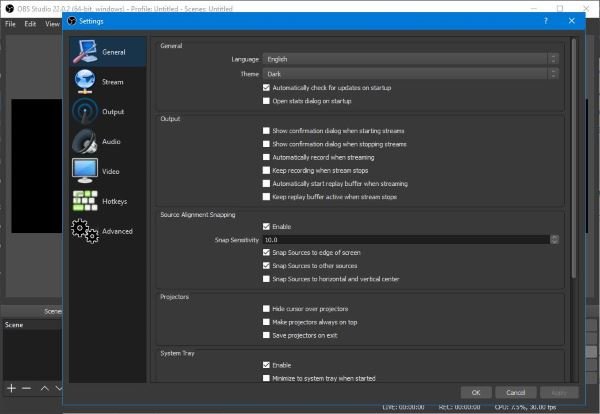Open the Hotkeys keyboard icon

click(x=85, y=201)
